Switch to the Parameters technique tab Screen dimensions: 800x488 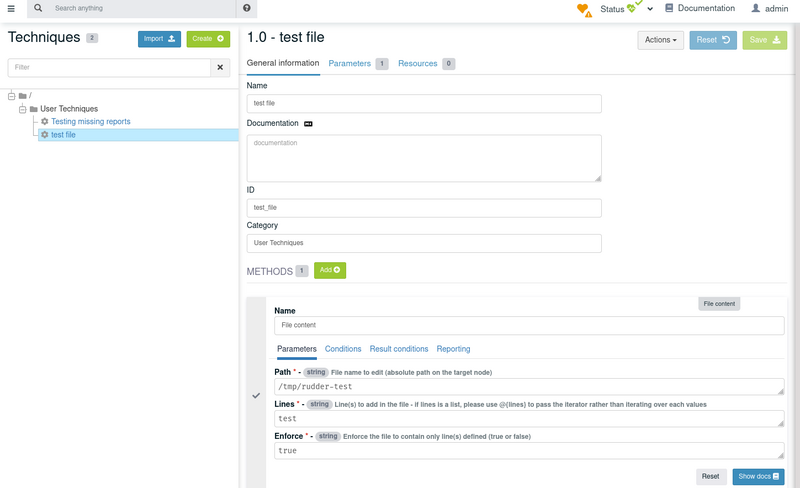pos(349,63)
